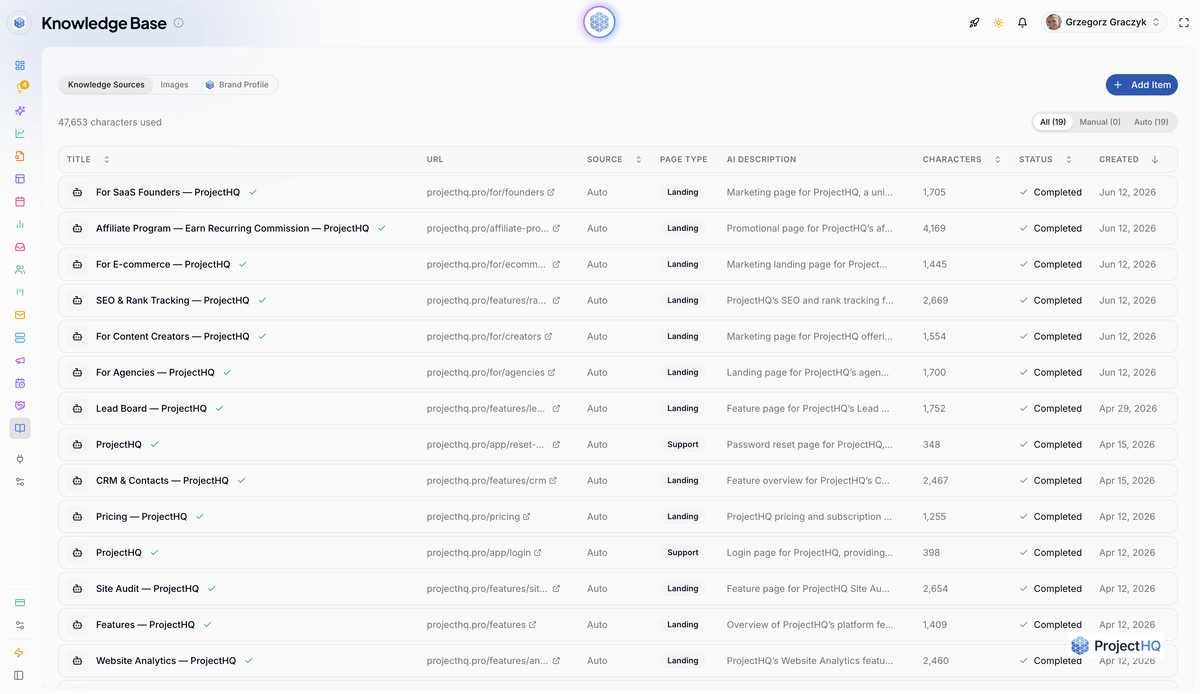Enter fullscreen using the corner-brackets icon
This screenshot has width=1200, height=694.
1184,22
